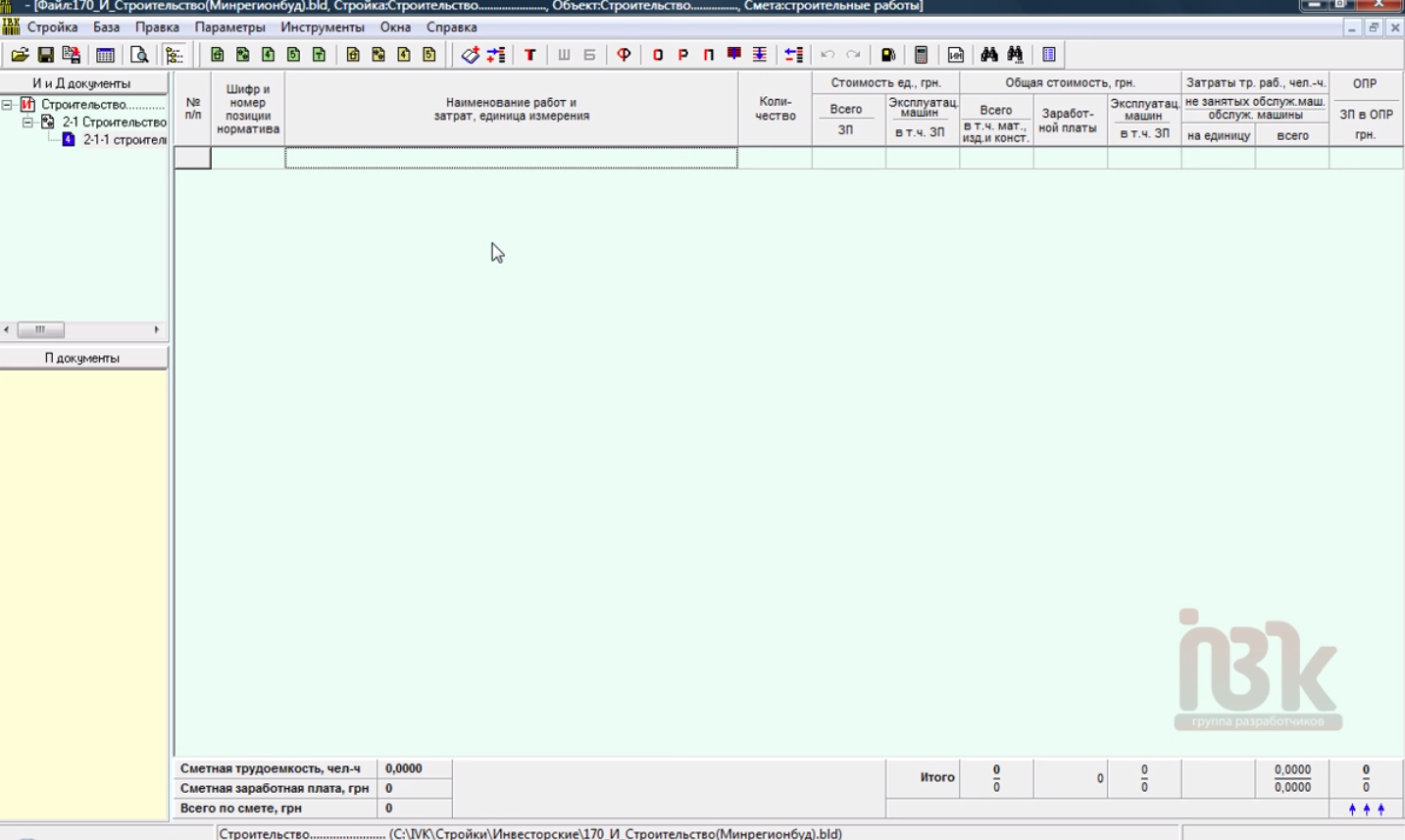This screenshot has width=1405, height=840.
Task: Click the И и Д документы panel header
Action: [83, 83]
